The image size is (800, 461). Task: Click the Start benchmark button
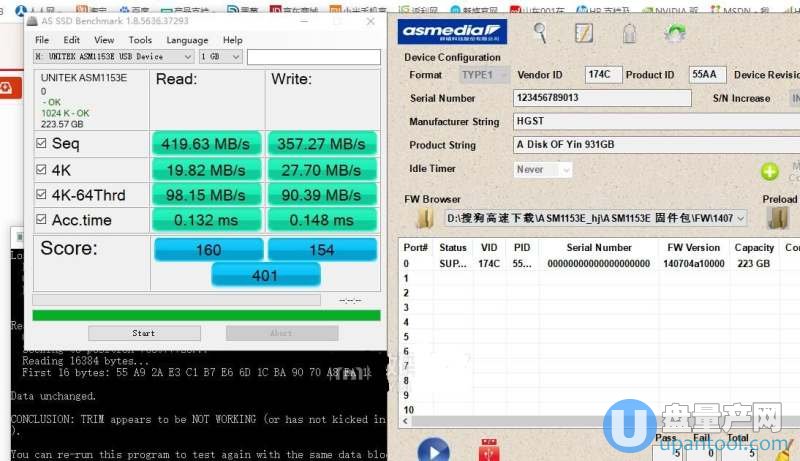click(x=143, y=333)
